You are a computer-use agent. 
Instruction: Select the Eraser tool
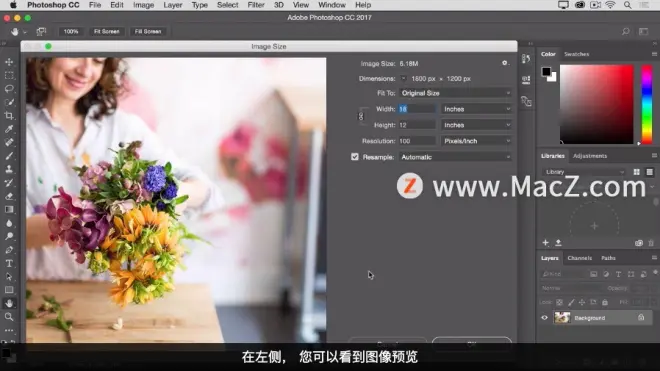pyautogui.click(x=9, y=196)
